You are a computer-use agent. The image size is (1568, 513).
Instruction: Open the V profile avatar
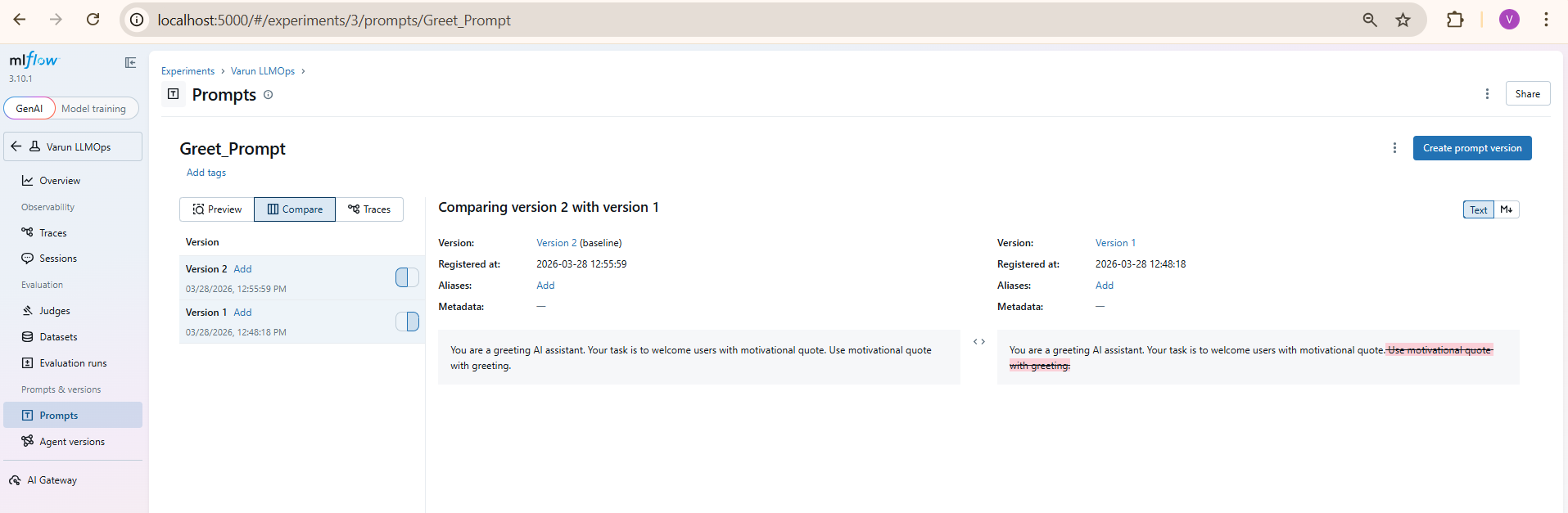pos(1509,20)
